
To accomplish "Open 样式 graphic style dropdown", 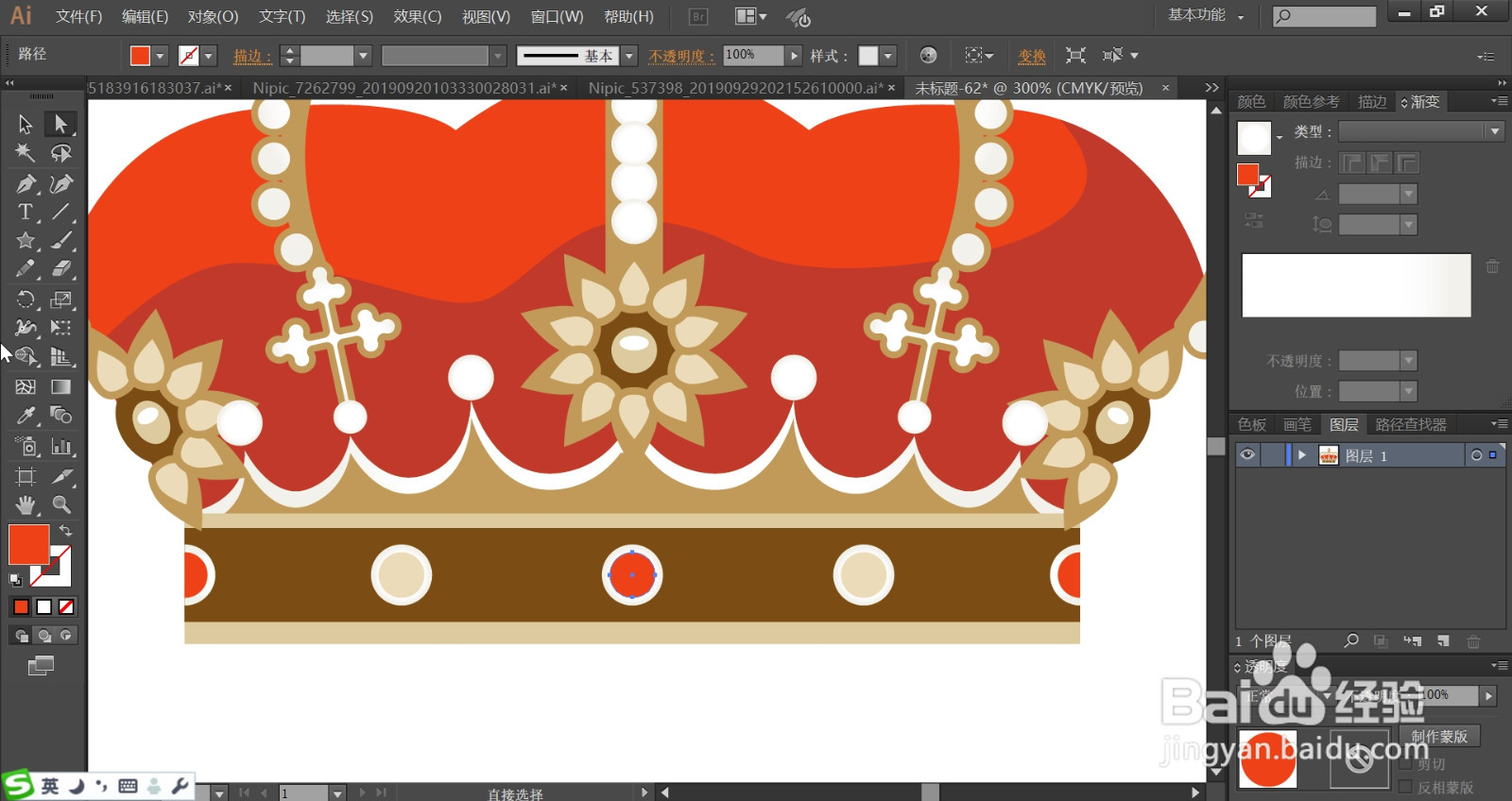I will pyautogui.click(x=887, y=56).
